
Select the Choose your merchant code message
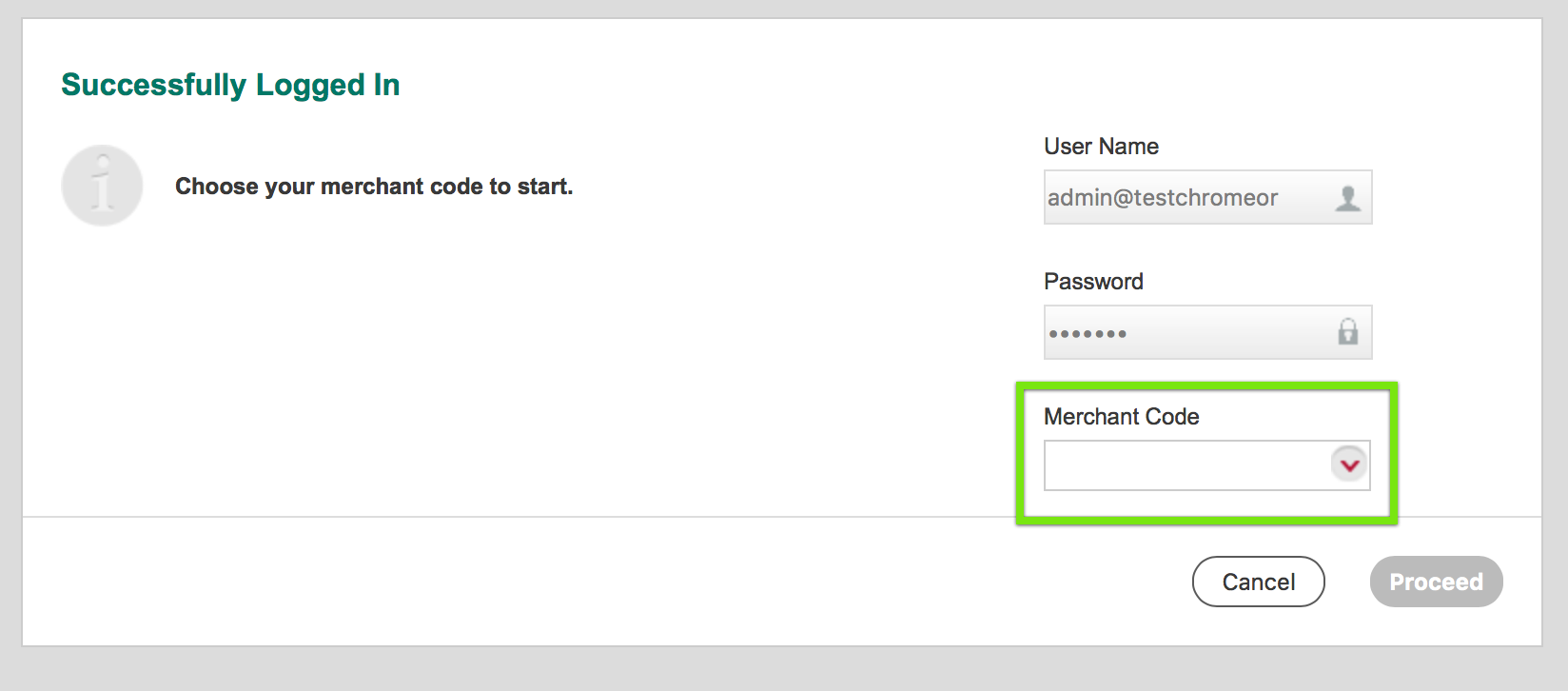(x=373, y=187)
